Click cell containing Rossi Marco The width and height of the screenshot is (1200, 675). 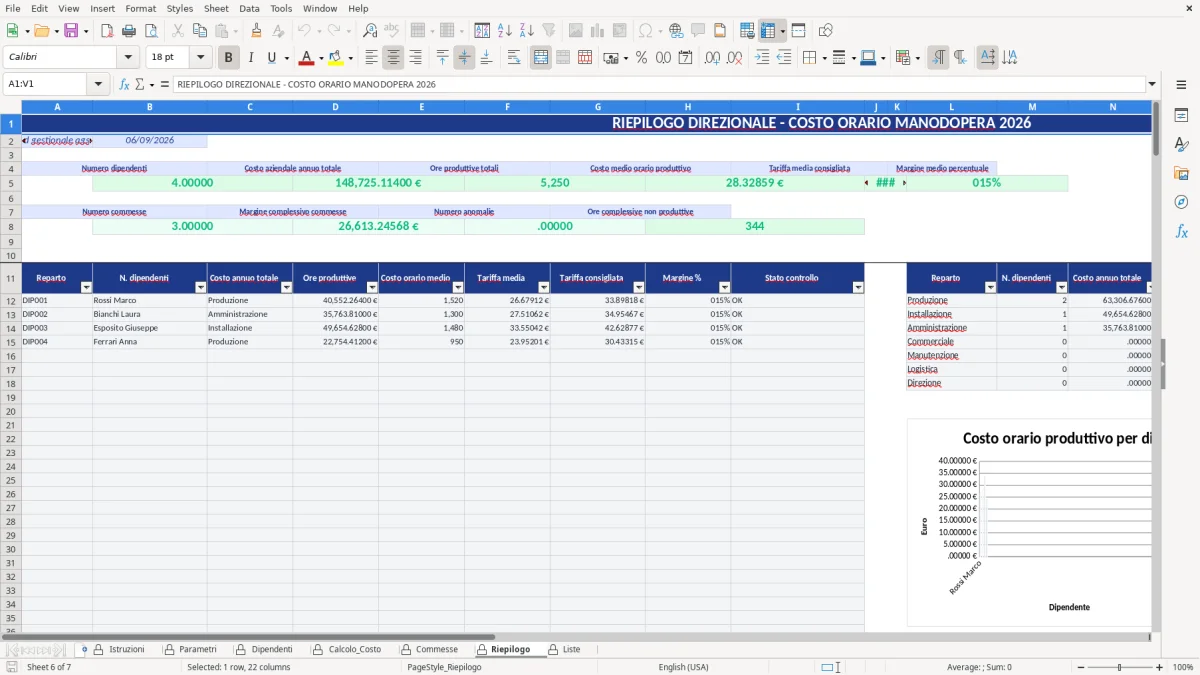click(x=150, y=300)
